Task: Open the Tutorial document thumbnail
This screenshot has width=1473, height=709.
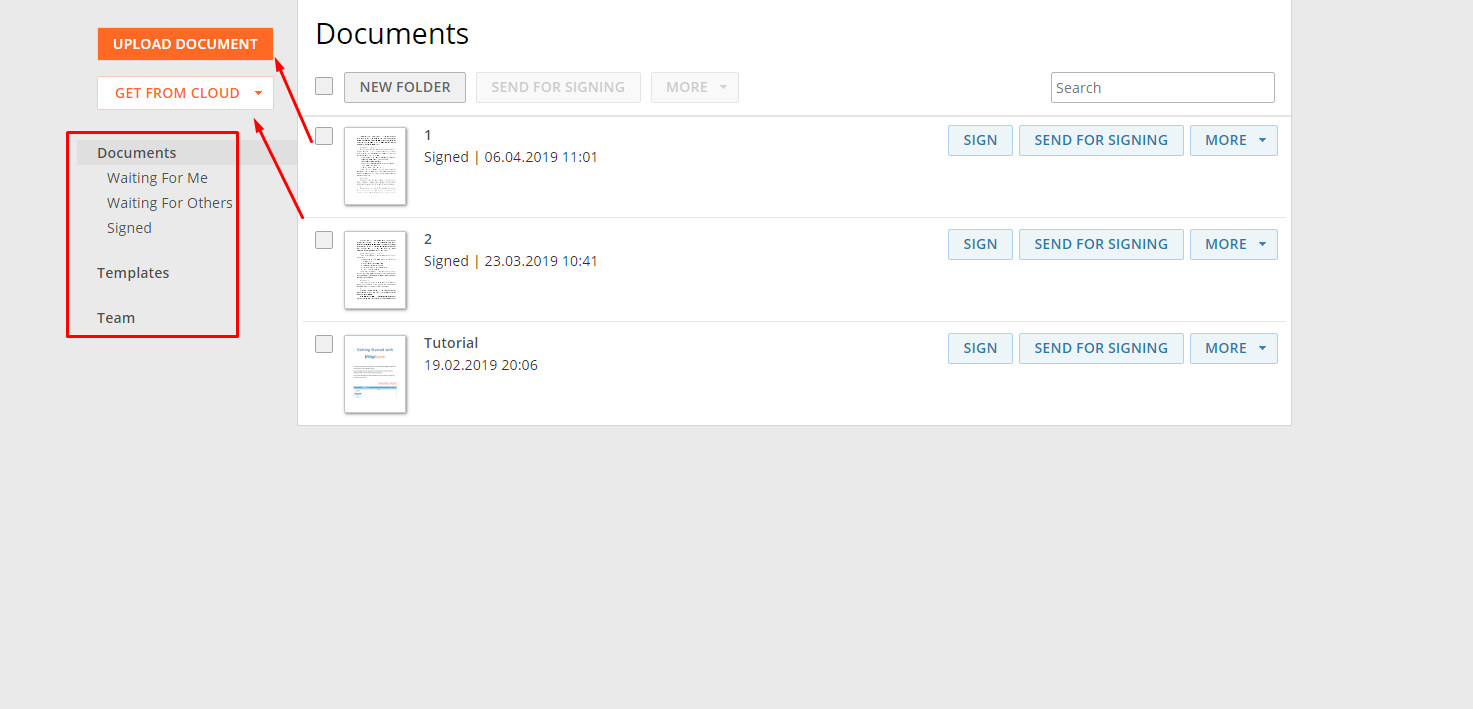Action: 375,374
